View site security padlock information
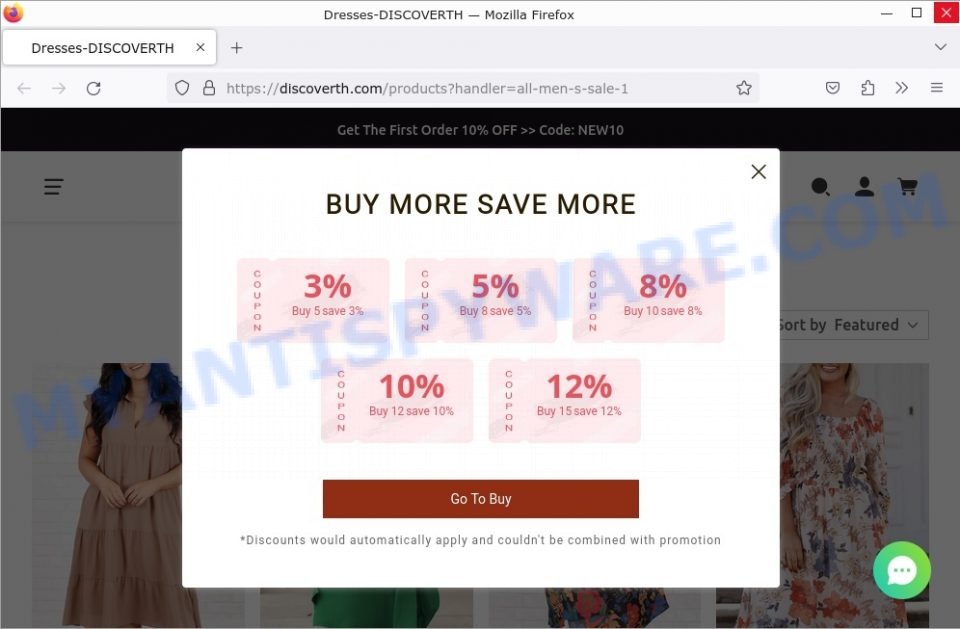The width and height of the screenshot is (960, 629). (x=209, y=88)
